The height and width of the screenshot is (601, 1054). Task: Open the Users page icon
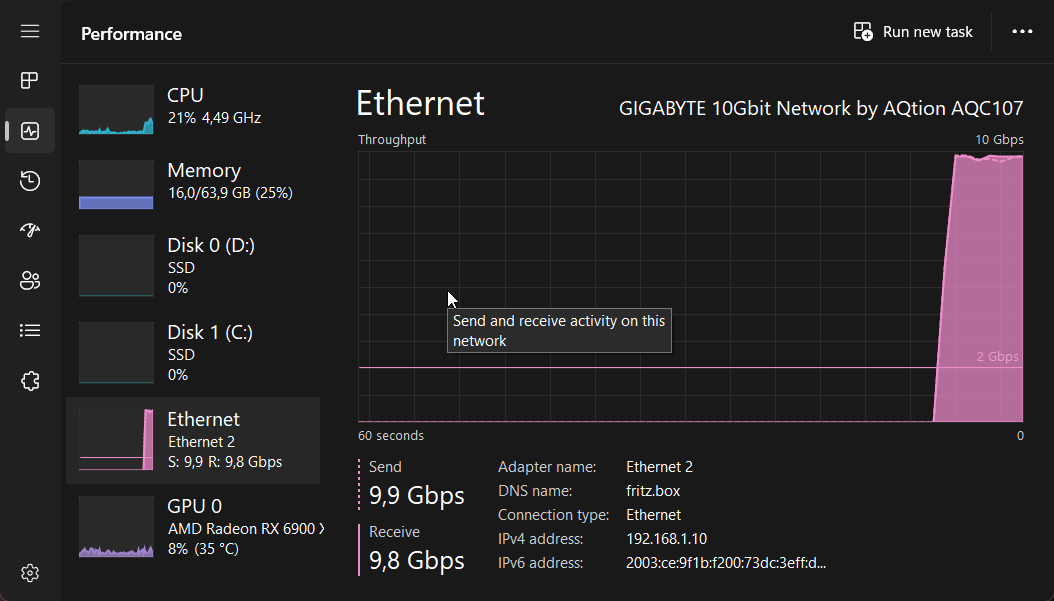pos(30,281)
